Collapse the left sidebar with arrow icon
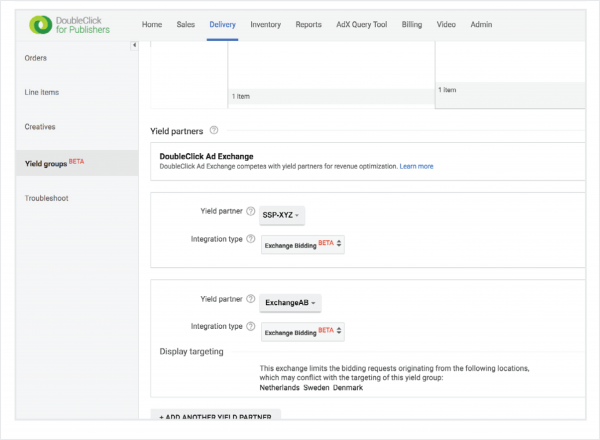The width and height of the screenshot is (600, 440). (134, 45)
